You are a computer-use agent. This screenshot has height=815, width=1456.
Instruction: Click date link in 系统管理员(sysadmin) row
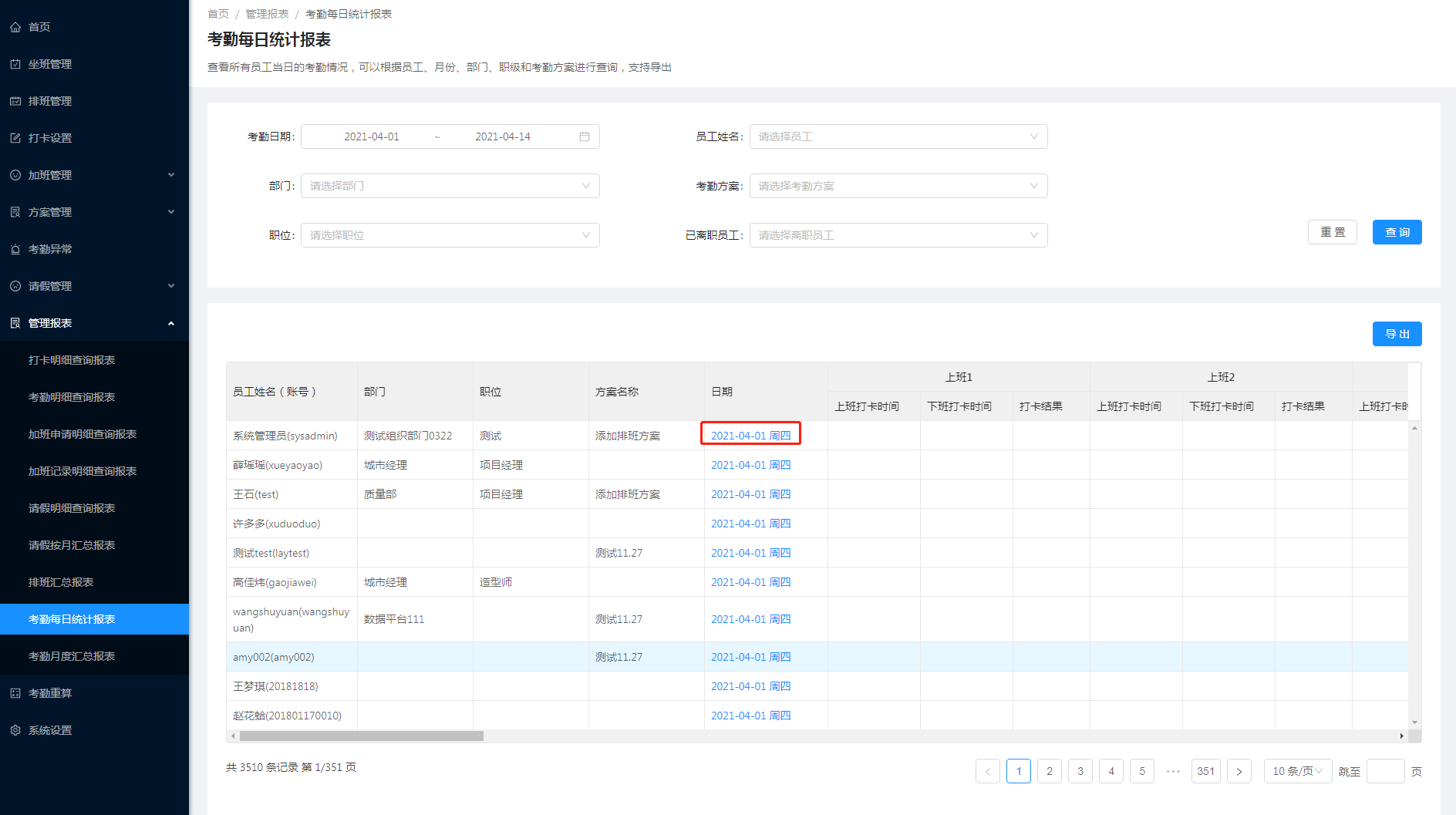750,436
